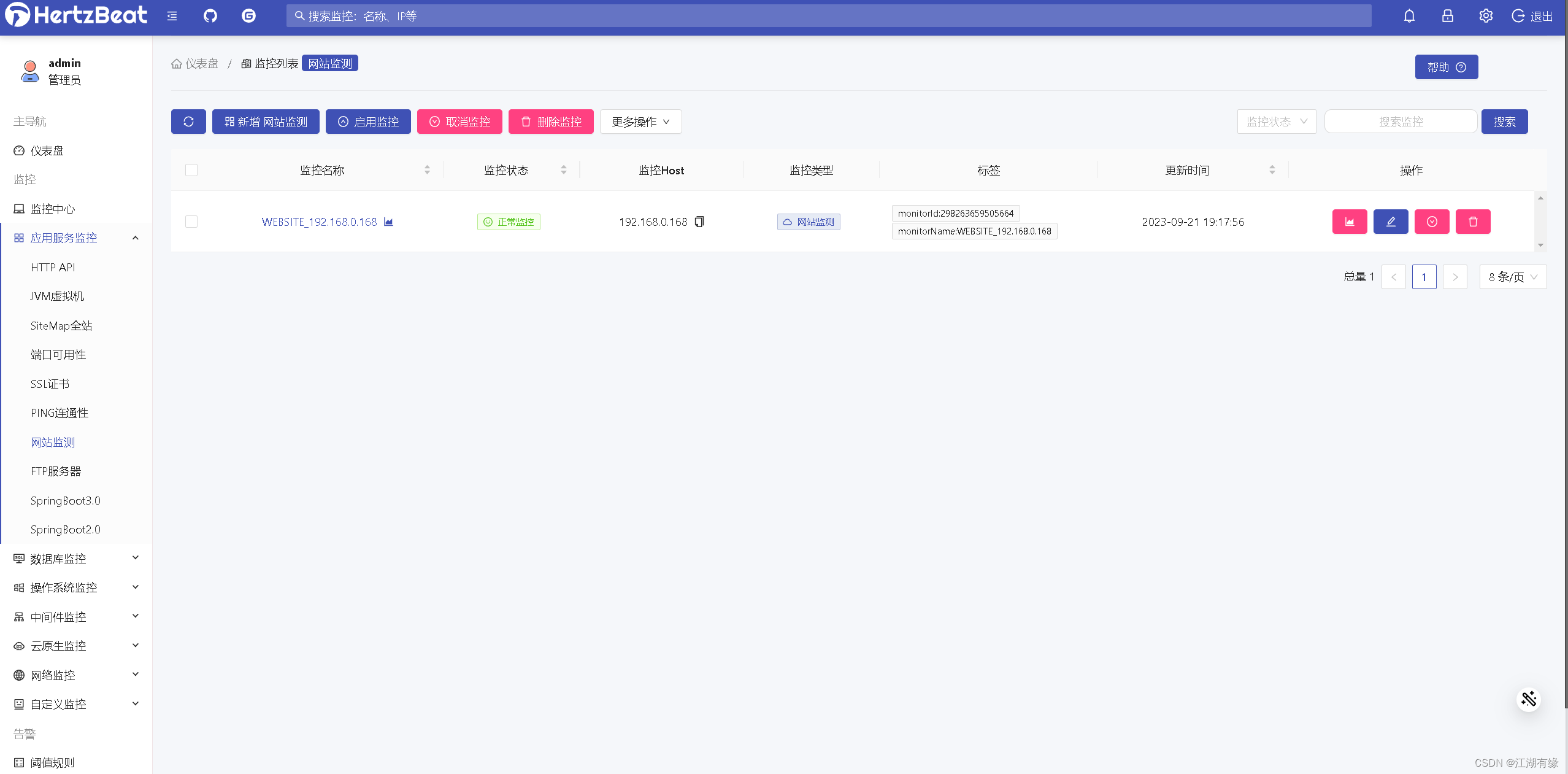Click the HertzBeat logo
1568x774 pixels.
[76, 15]
